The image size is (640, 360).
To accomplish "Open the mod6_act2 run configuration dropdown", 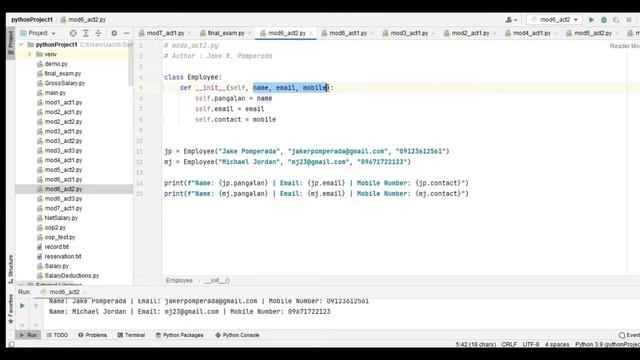I will click(555, 20).
